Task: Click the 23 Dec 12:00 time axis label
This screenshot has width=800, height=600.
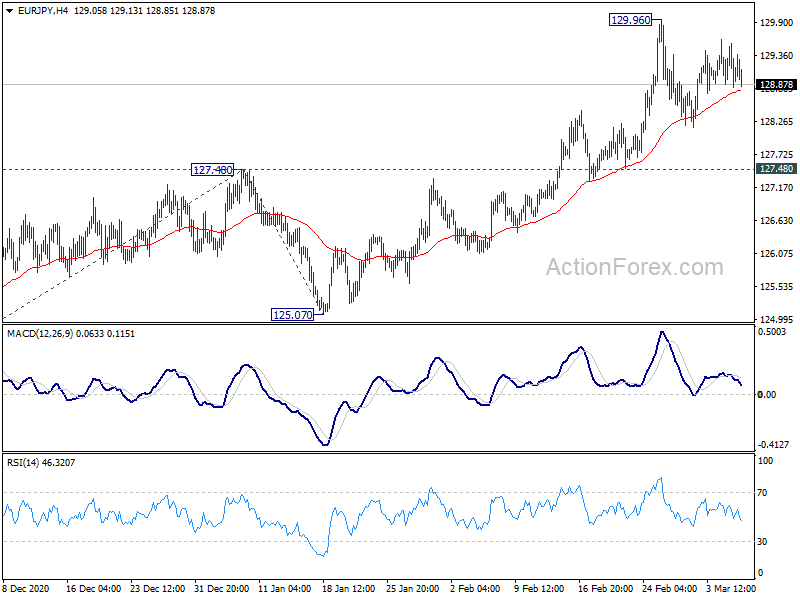Action: click(x=158, y=588)
